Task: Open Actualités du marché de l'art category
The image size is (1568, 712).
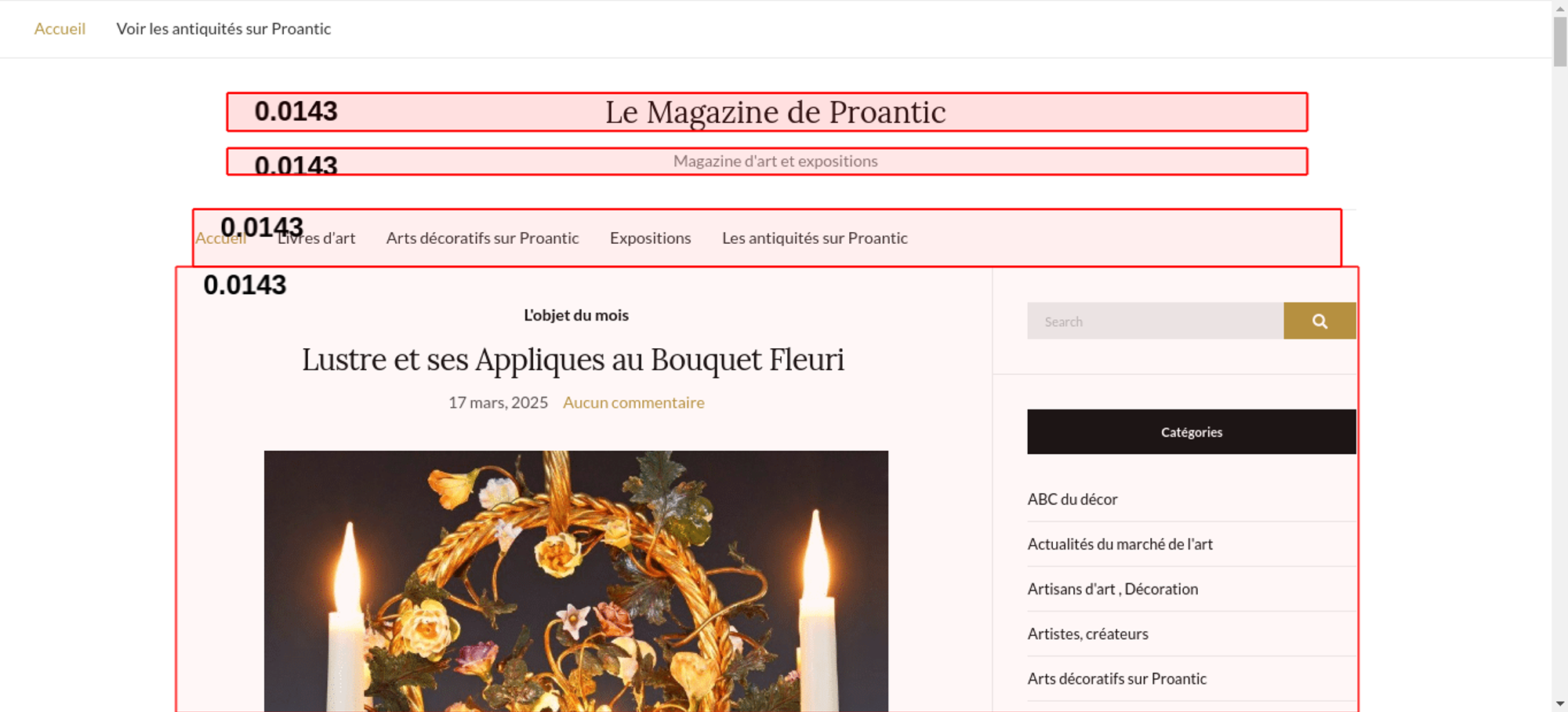Action: click(1120, 544)
